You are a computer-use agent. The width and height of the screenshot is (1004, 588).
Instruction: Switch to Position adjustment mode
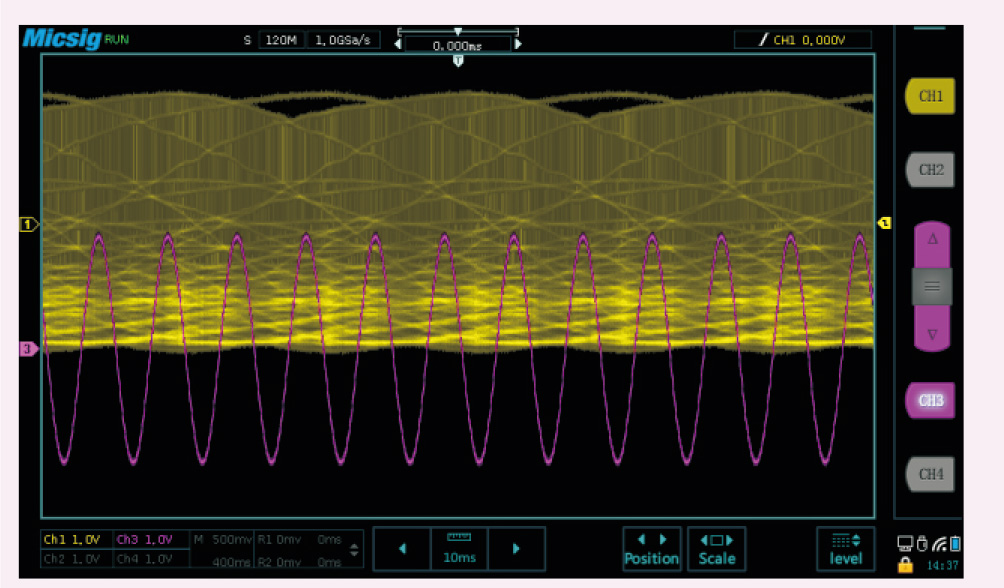coord(651,549)
